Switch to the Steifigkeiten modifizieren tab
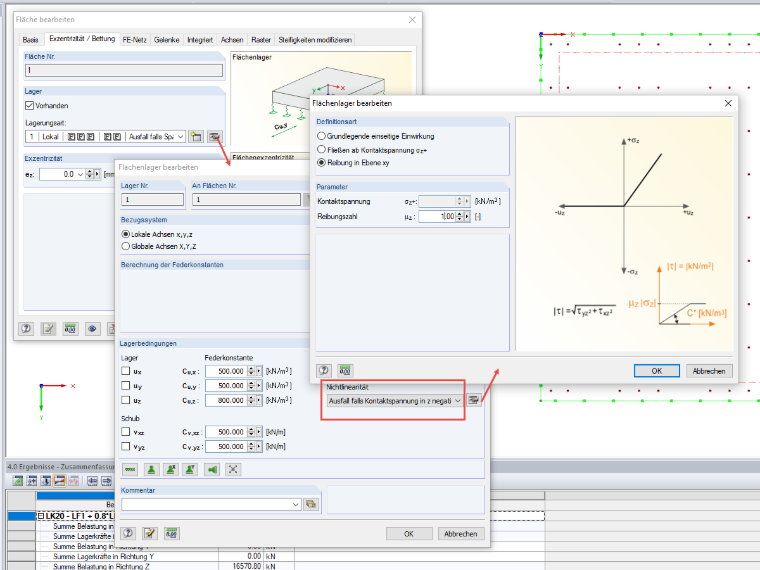Viewport: 760px width, 570px height. click(315, 40)
